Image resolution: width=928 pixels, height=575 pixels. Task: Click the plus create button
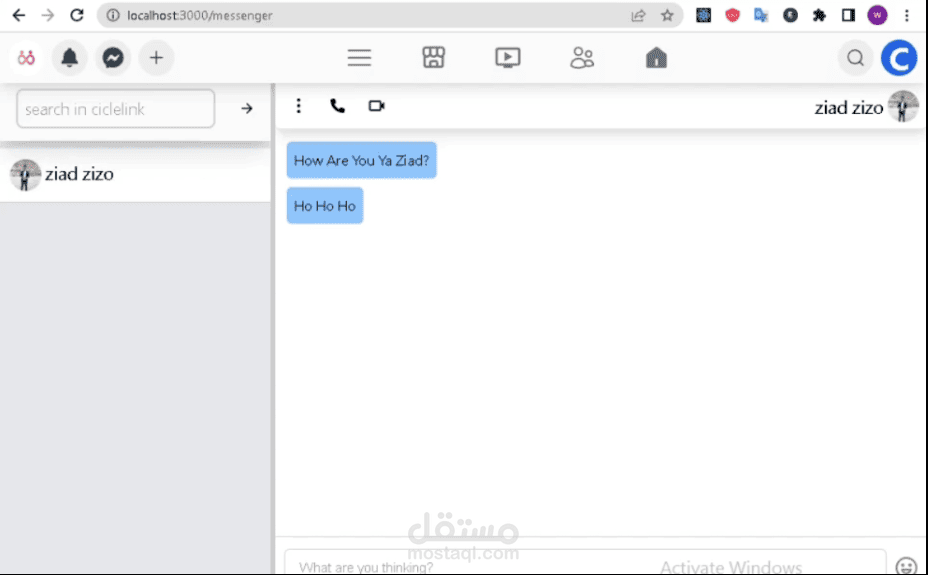(156, 58)
